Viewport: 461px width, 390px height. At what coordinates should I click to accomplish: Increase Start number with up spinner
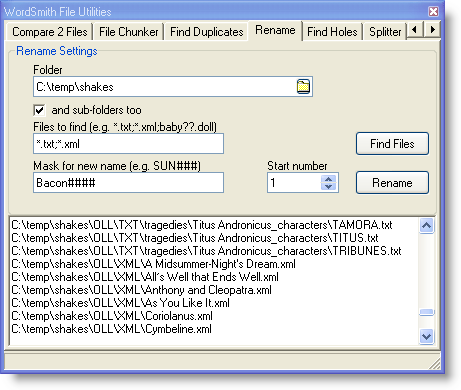click(328, 179)
